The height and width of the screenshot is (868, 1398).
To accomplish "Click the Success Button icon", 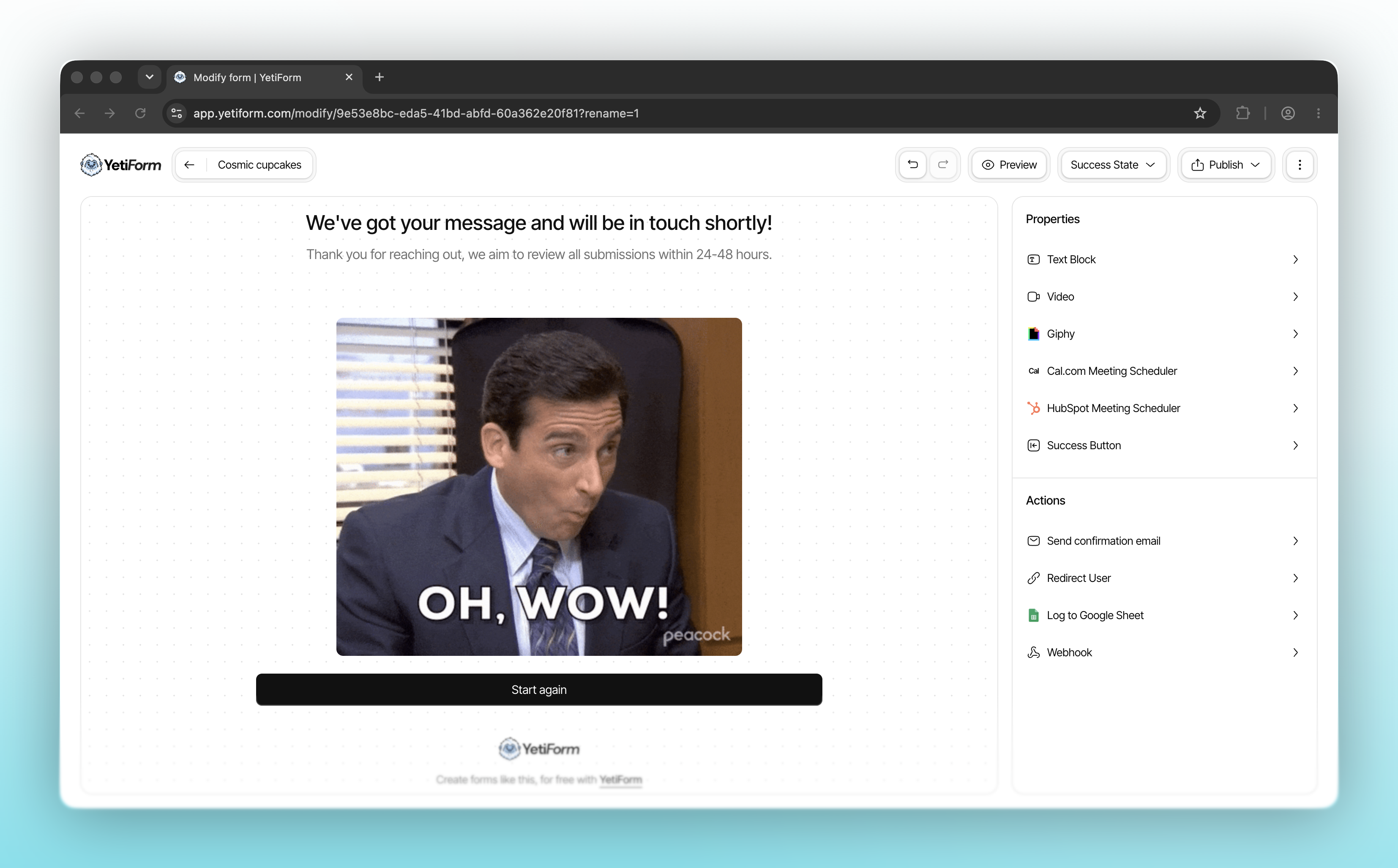I will (1033, 445).
